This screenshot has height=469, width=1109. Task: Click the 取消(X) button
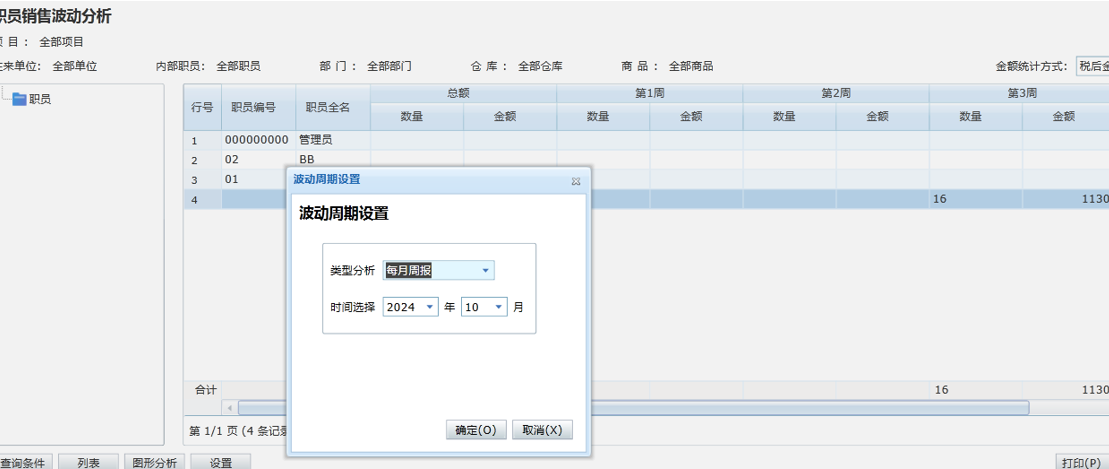pyautogui.click(x=542, y=430)
